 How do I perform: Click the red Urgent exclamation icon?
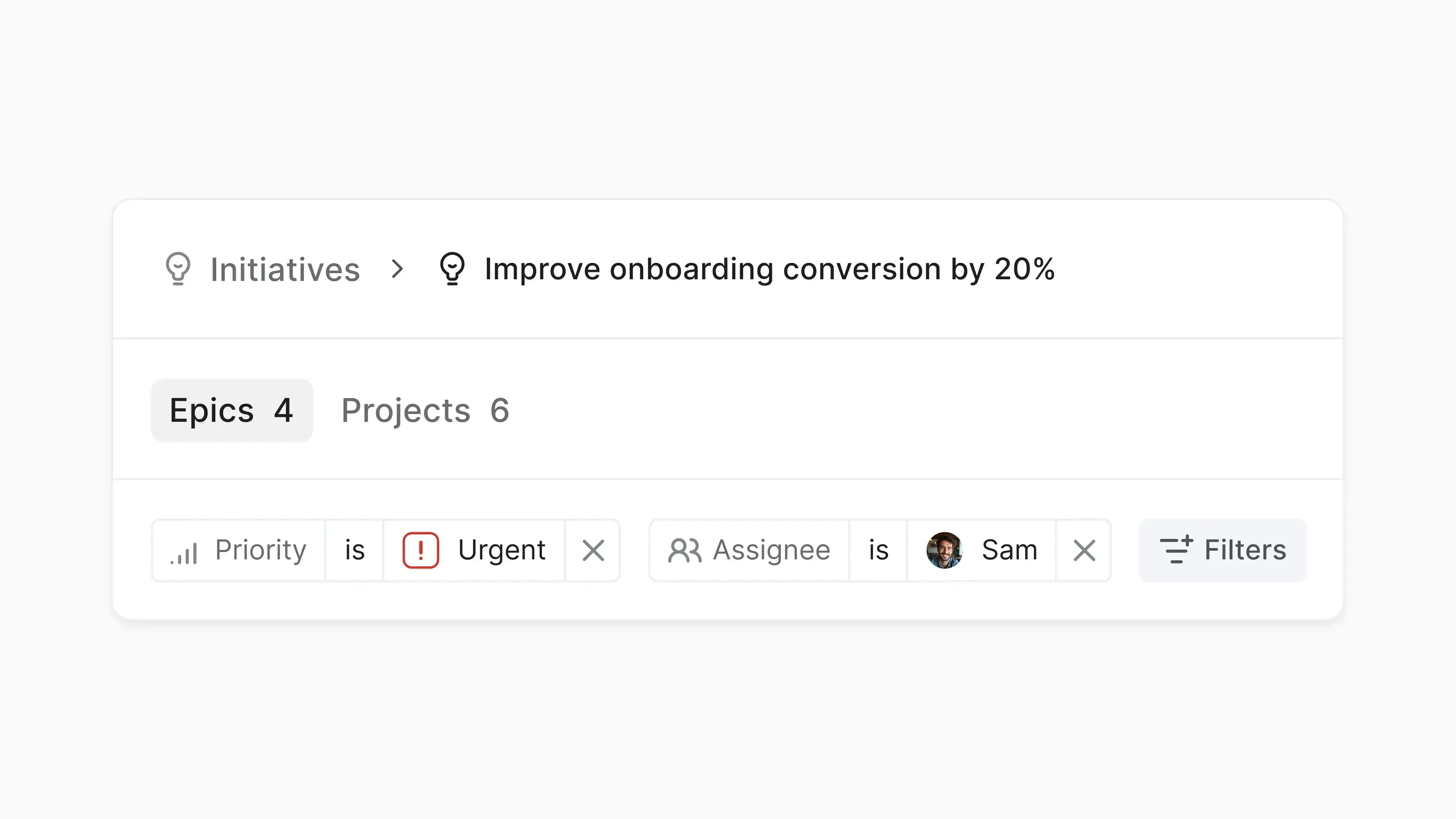pyautogui.click(x=421, y=550)
